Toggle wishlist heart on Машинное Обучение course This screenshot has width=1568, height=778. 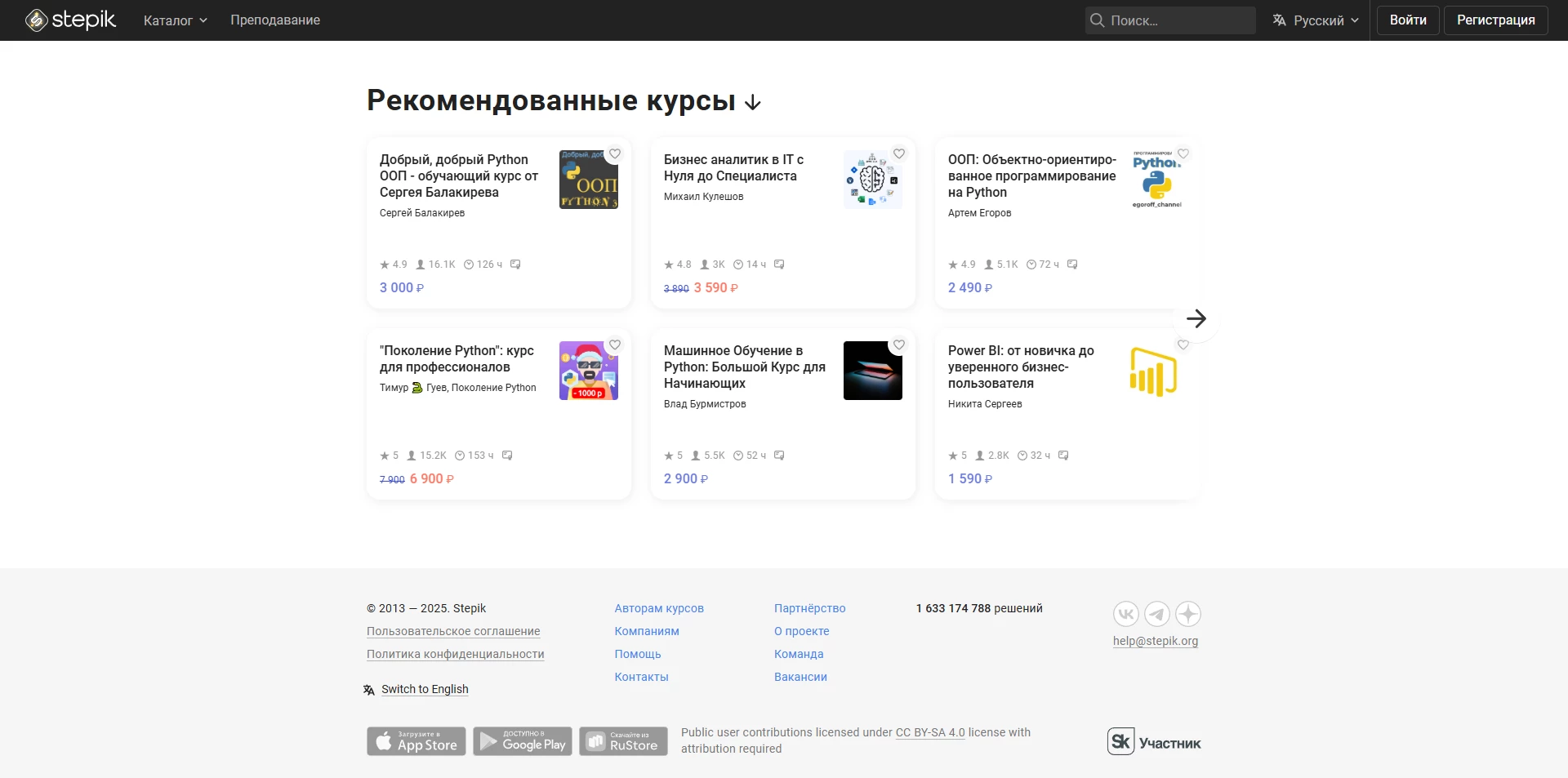[x=899, y=345]
